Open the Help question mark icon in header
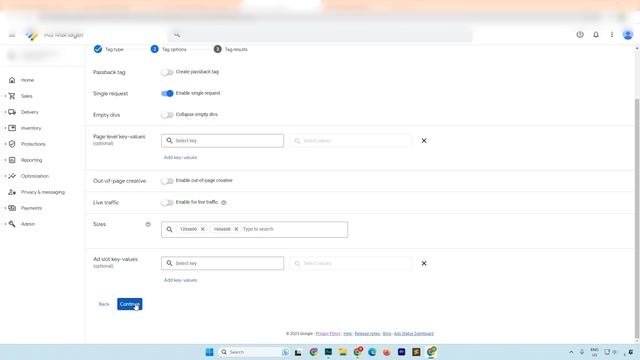Image resolution: width=640 pixels, height=360 pixels. tap(580, 35)
